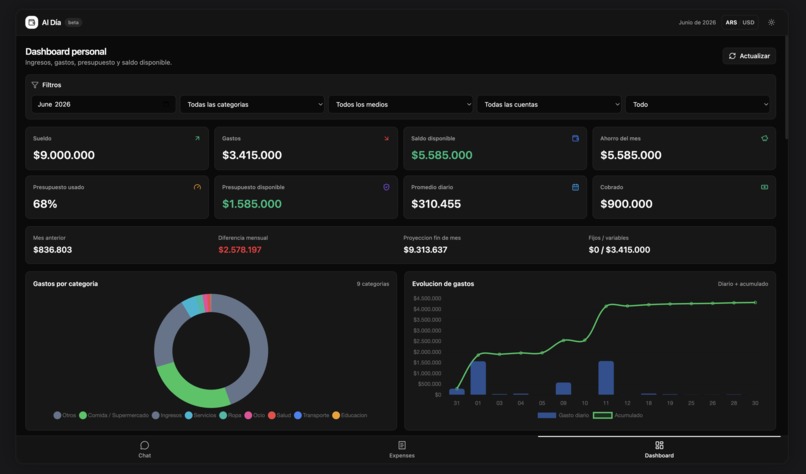Open the June 2026 month picker
The width and height of the screenshot is (806, 474).
[103, 104]
